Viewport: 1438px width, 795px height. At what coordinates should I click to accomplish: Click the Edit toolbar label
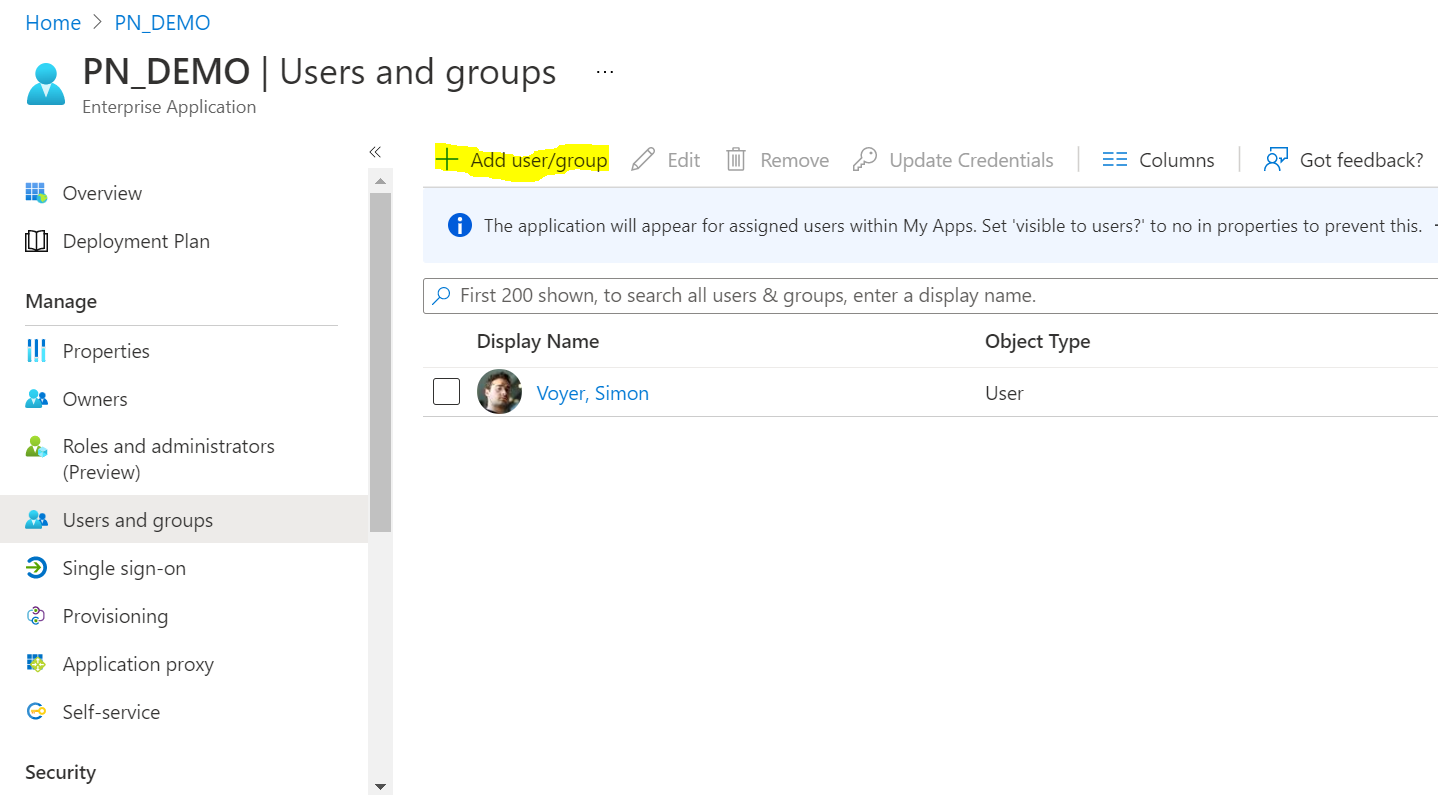click(x=683, y=160)
